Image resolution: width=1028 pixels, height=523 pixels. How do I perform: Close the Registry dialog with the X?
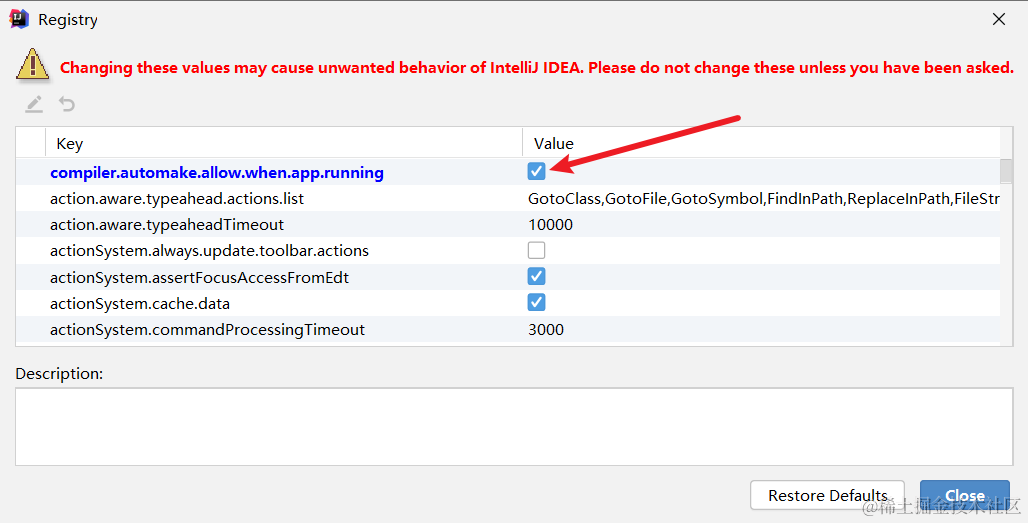click(998, 19)
